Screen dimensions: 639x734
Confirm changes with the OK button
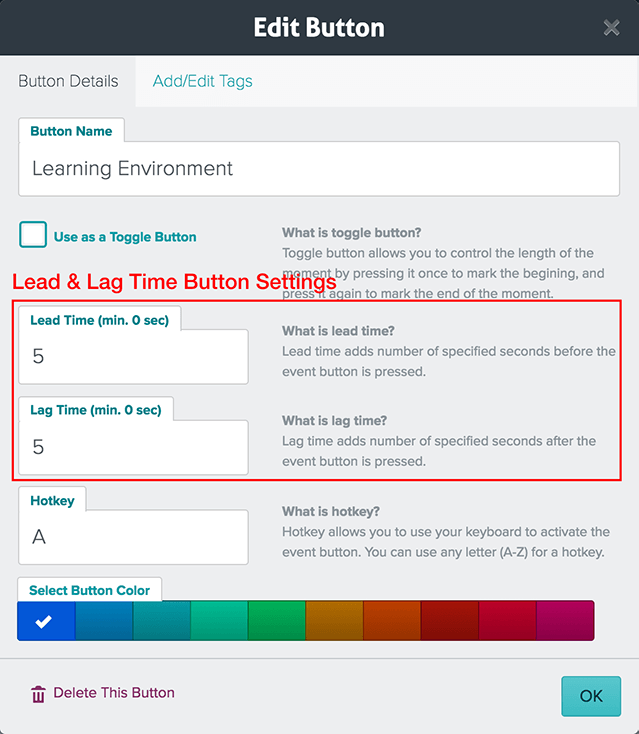tap(591, 696)
